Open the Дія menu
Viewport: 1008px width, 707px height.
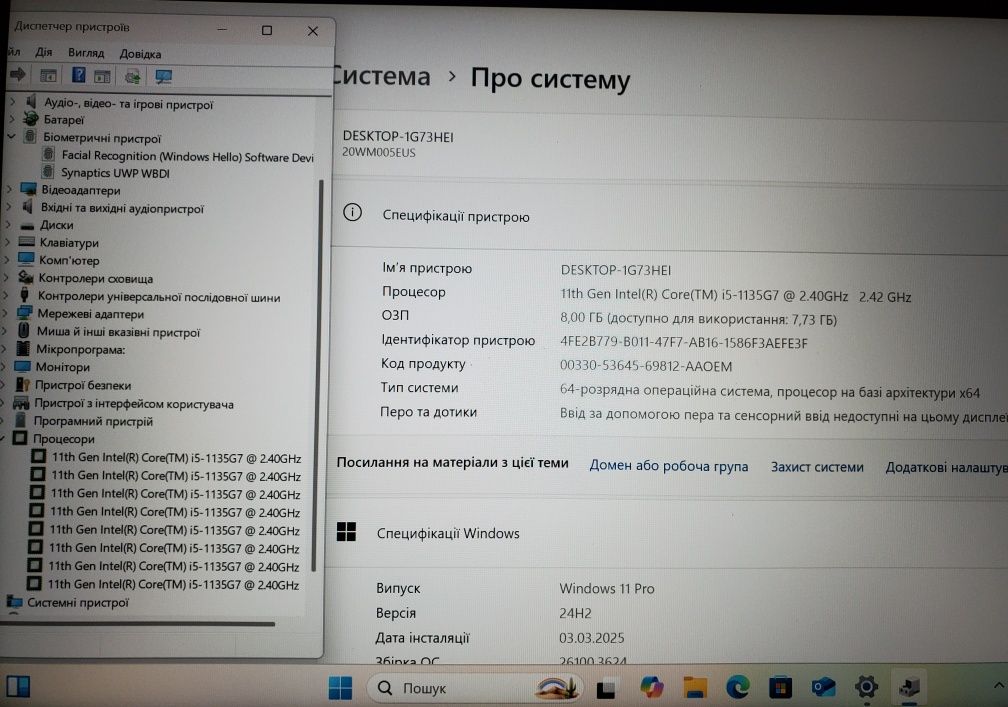(44, 52)
